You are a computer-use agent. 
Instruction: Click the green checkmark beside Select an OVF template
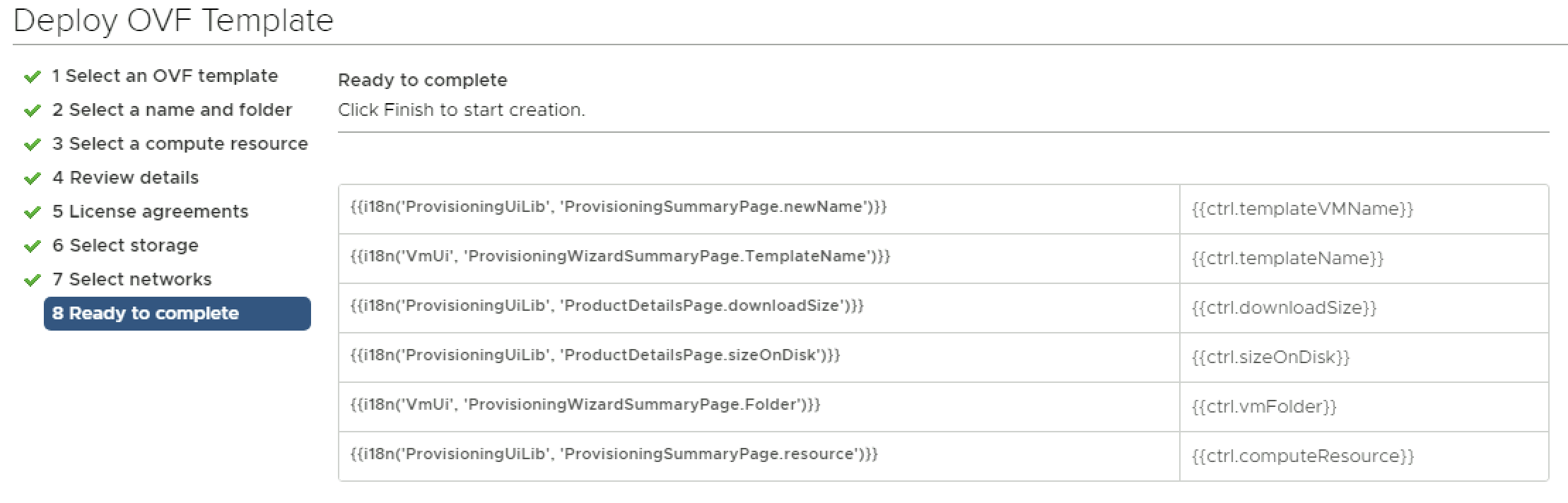(x=32, y=76)
